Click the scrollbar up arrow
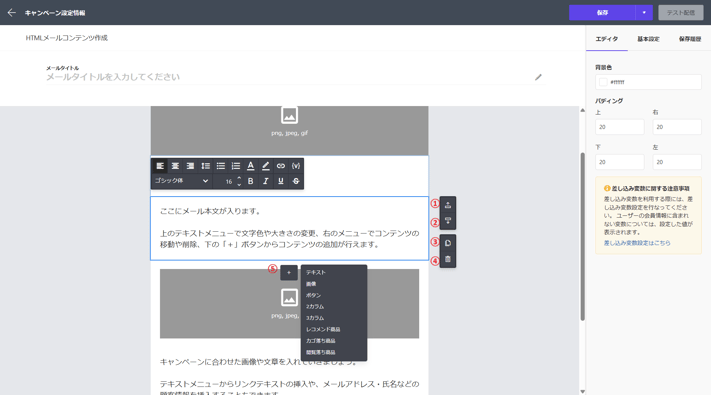 coord(582,111)
